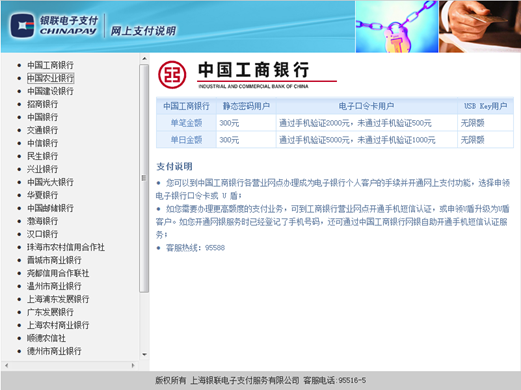The image size is (521, 390).
Task: Choose 中国邮储银行 entry
Action: coord(50,208)
